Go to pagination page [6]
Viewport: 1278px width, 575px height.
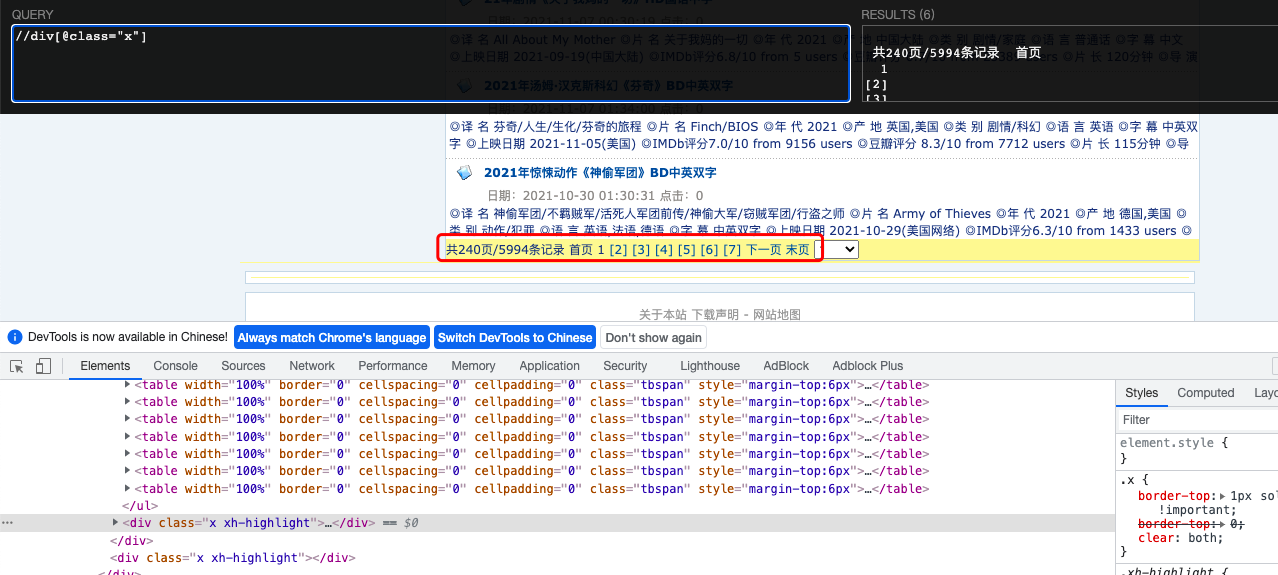tap(709, 250)
